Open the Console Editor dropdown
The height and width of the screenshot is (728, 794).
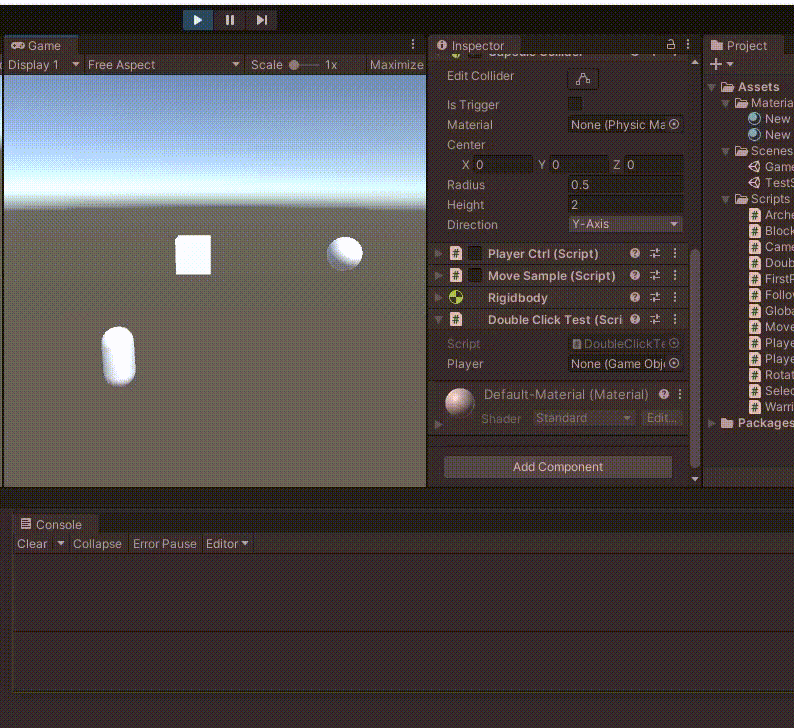tap(227, 544)
